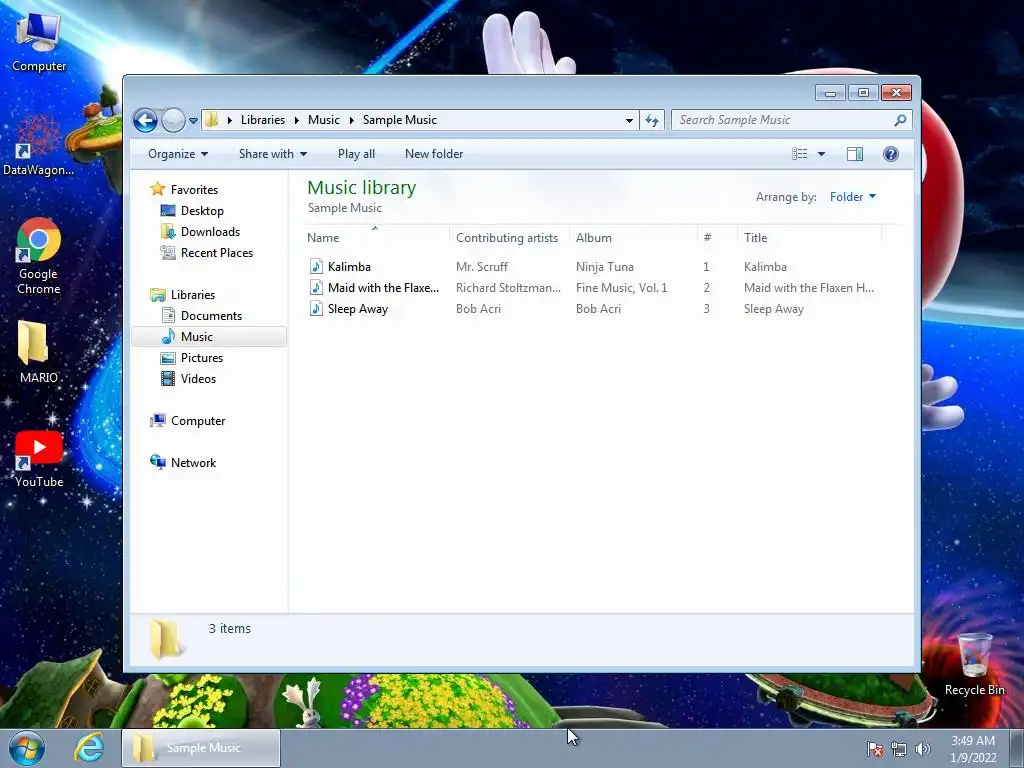The height and width of the screenshot is (768, 1024).
Task: Select Music in the address bar path
Action: [324, 120]
